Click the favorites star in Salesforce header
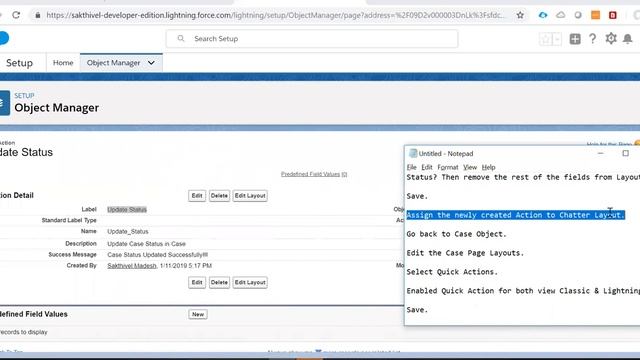 [x=545, y=39]
